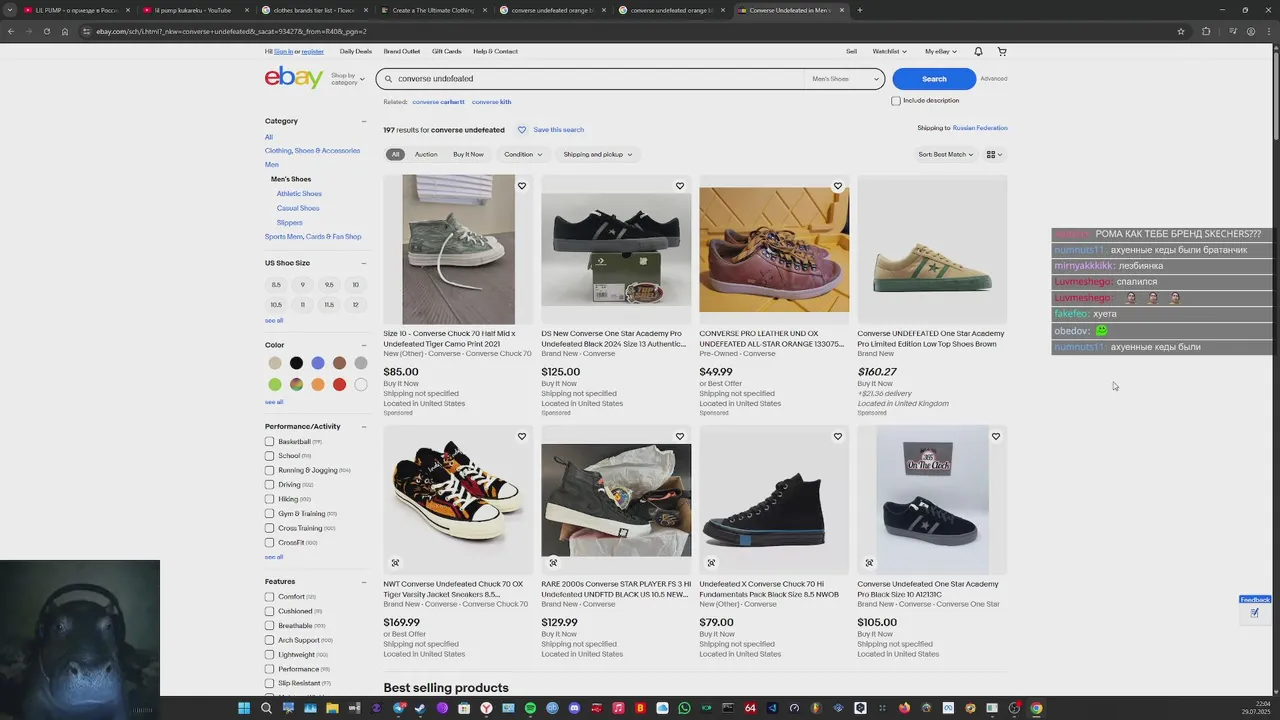This screenshot has width=1280, height=720.
Task: Heart the RARE 2000s Star Player listing
Action: coord(680,436)
